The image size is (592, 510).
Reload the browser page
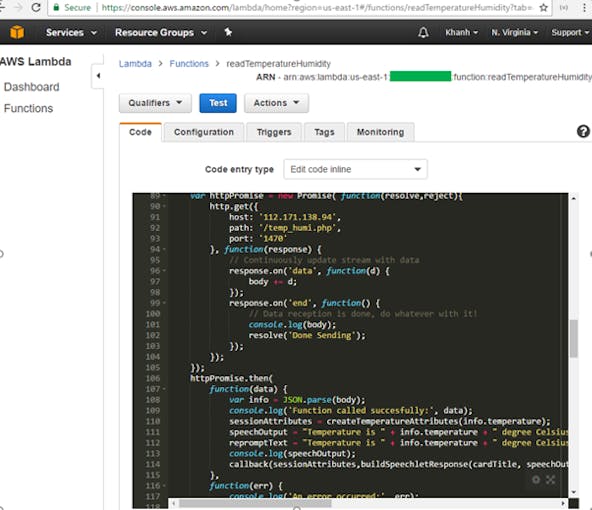click(x=36, y=7)
